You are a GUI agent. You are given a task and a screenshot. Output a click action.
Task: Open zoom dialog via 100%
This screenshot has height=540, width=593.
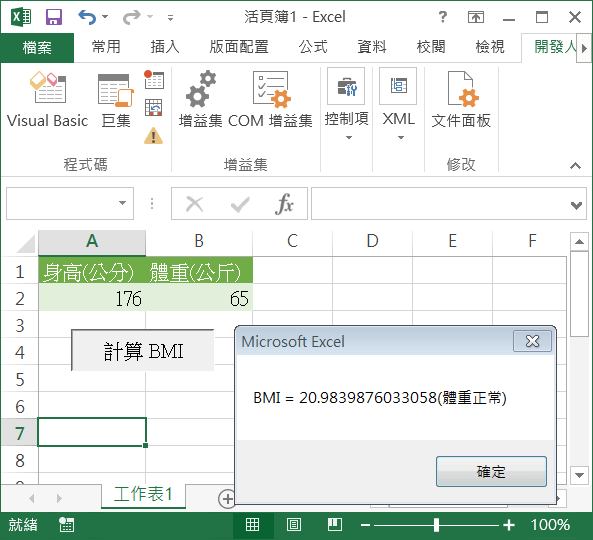tap(550, 525)
